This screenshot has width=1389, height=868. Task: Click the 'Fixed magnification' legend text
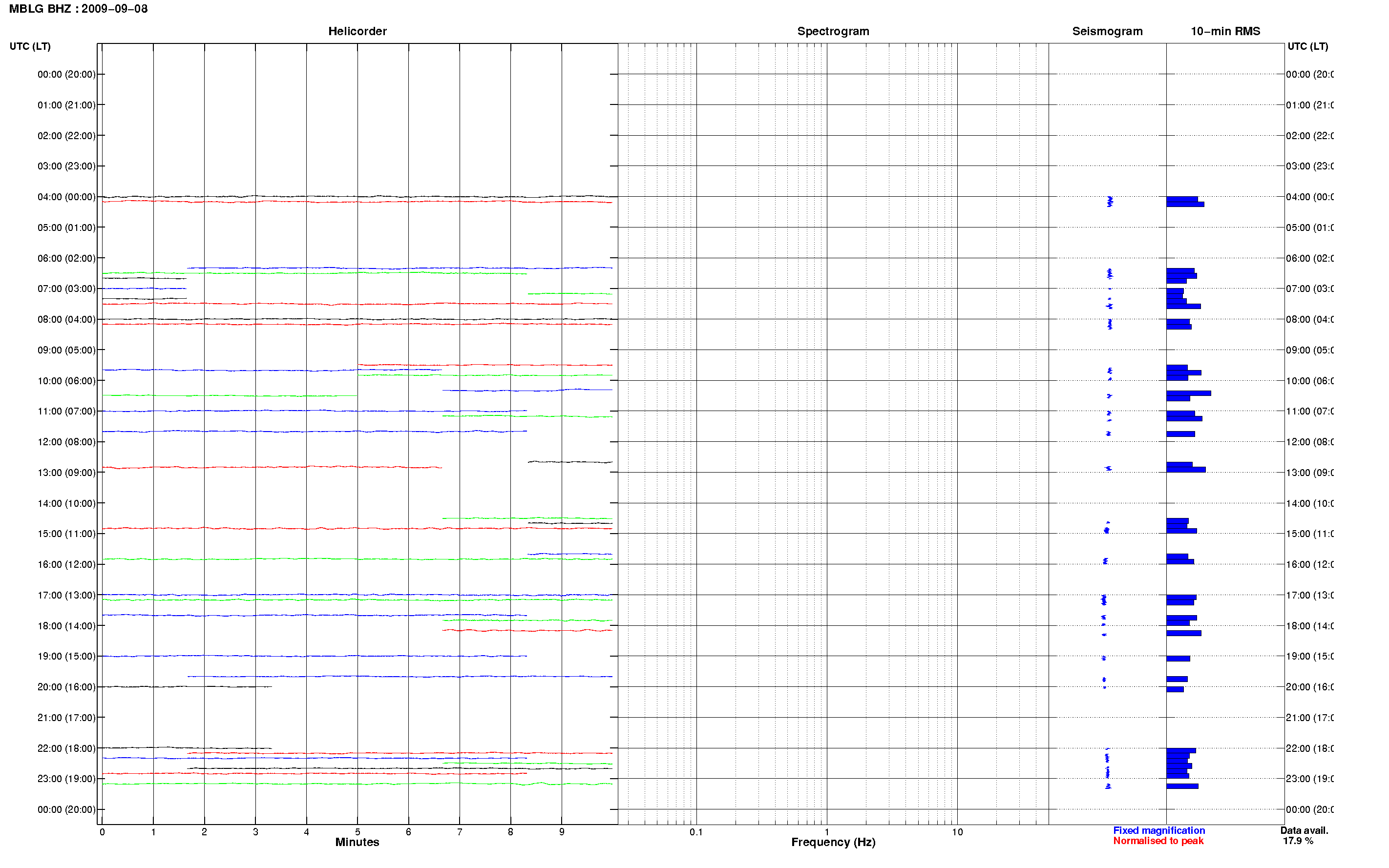click(x=1159, y=831)
